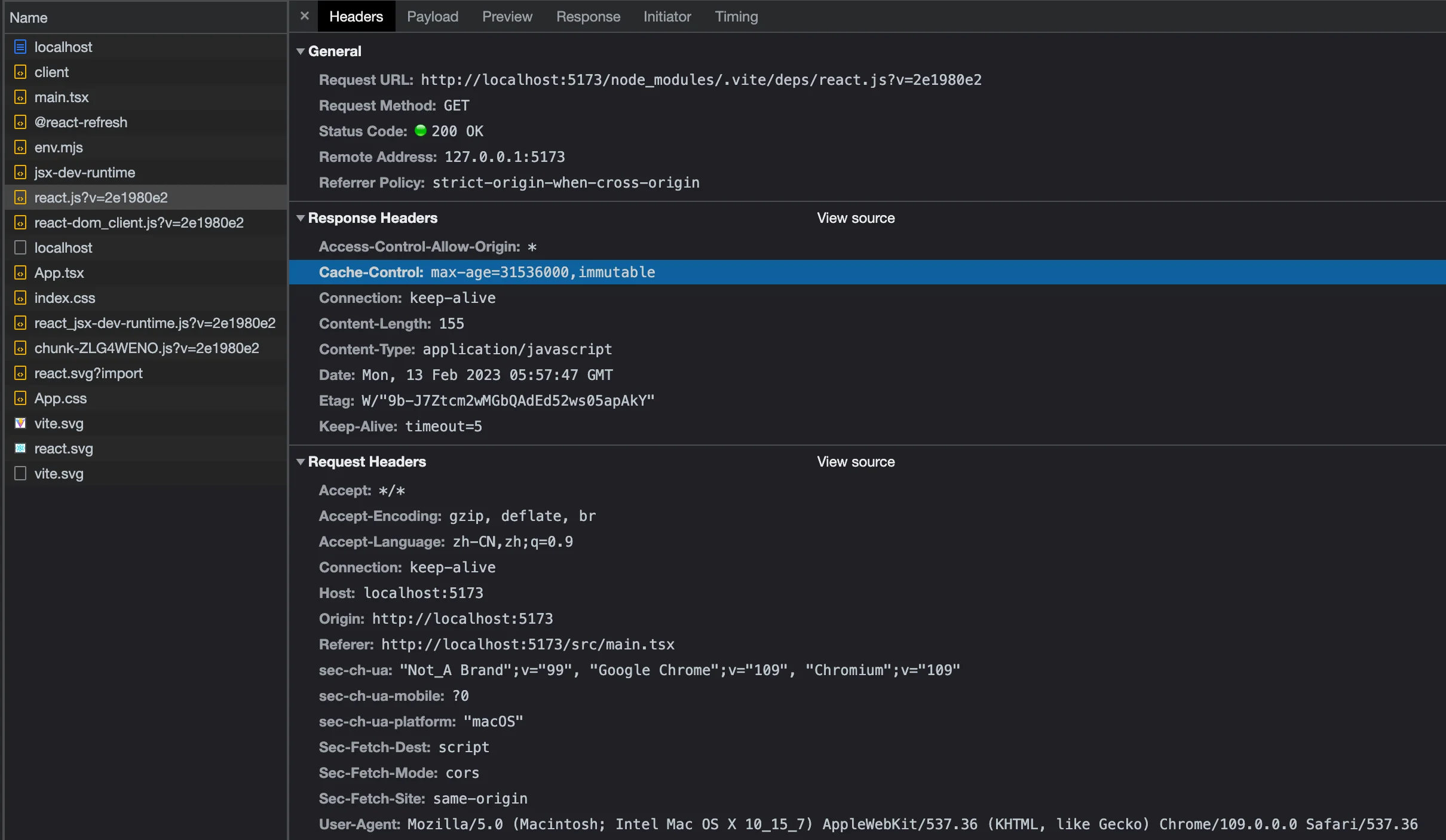Click the blank file icon next to the last vite.svg
1446x840 pixels.
[x=20, y=473]
